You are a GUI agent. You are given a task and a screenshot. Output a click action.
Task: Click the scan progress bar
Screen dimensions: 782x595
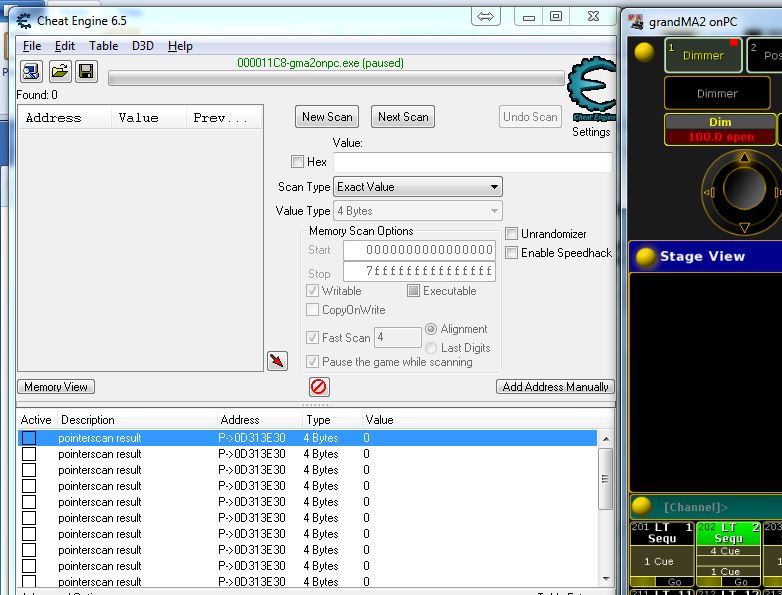[x=336, y=78]
